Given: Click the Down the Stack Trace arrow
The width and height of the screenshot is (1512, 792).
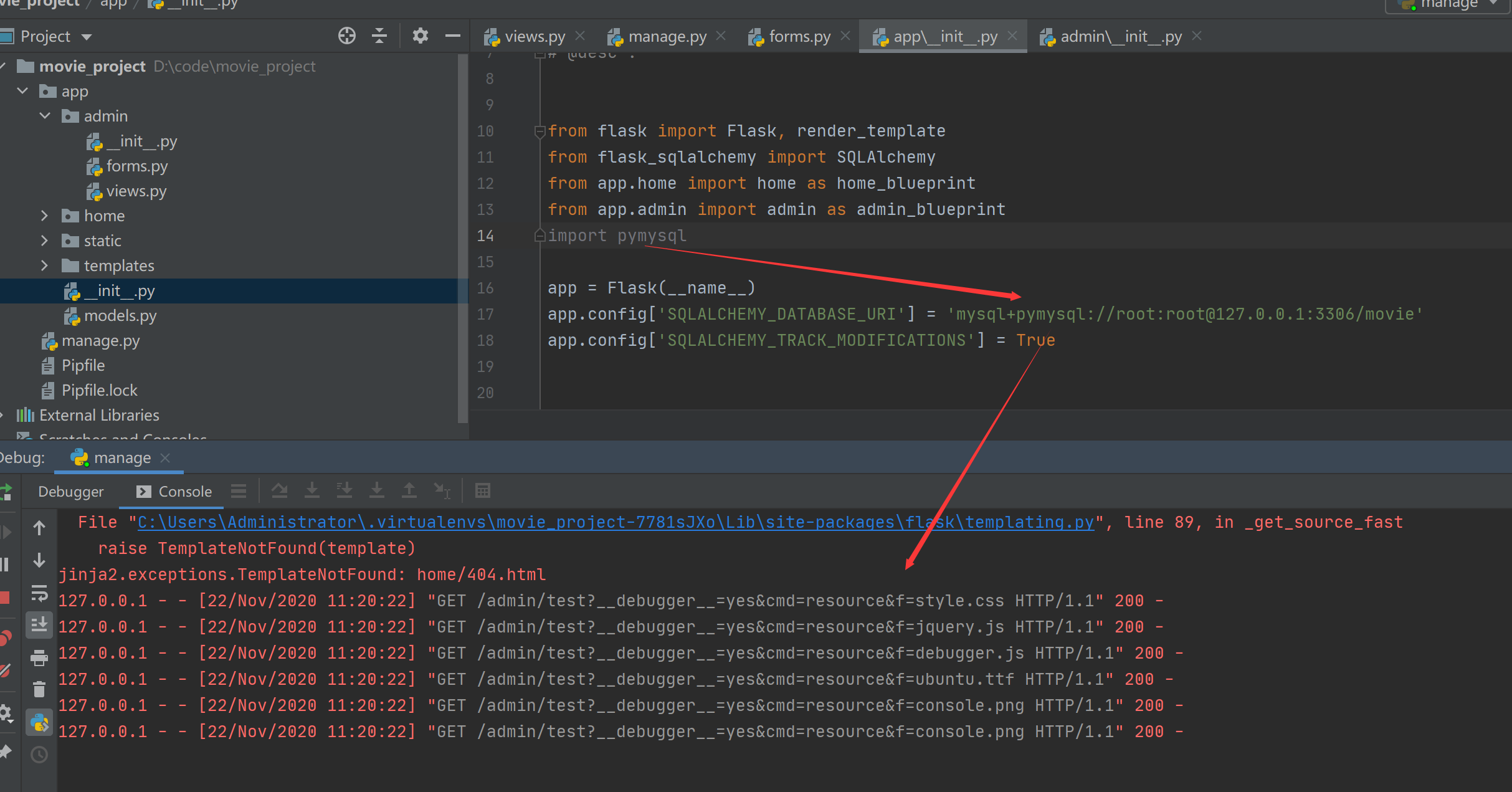Looking at the screenshot, I should pos(39,561).
